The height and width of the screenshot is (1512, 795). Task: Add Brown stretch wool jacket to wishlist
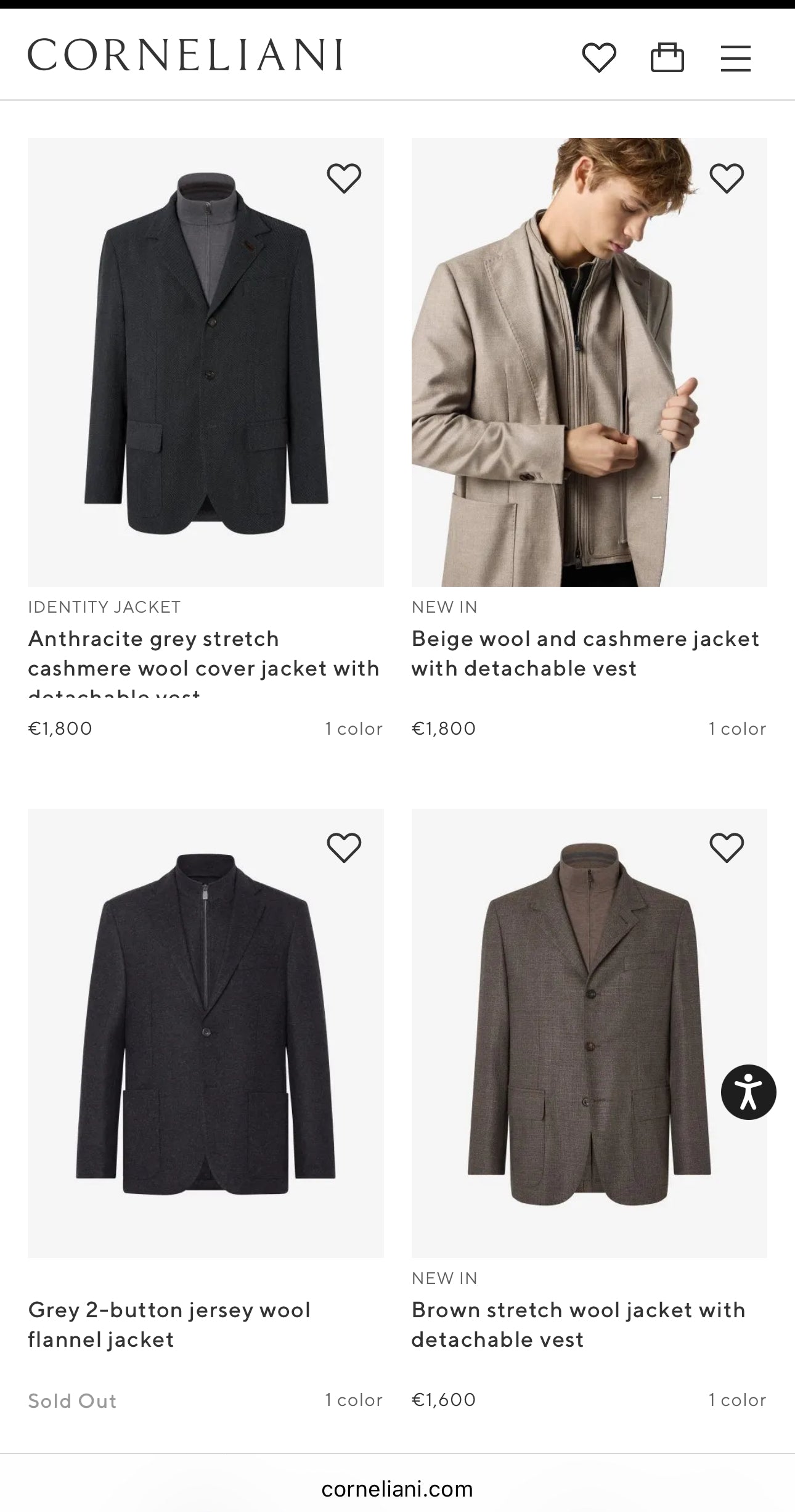point(727,848)
